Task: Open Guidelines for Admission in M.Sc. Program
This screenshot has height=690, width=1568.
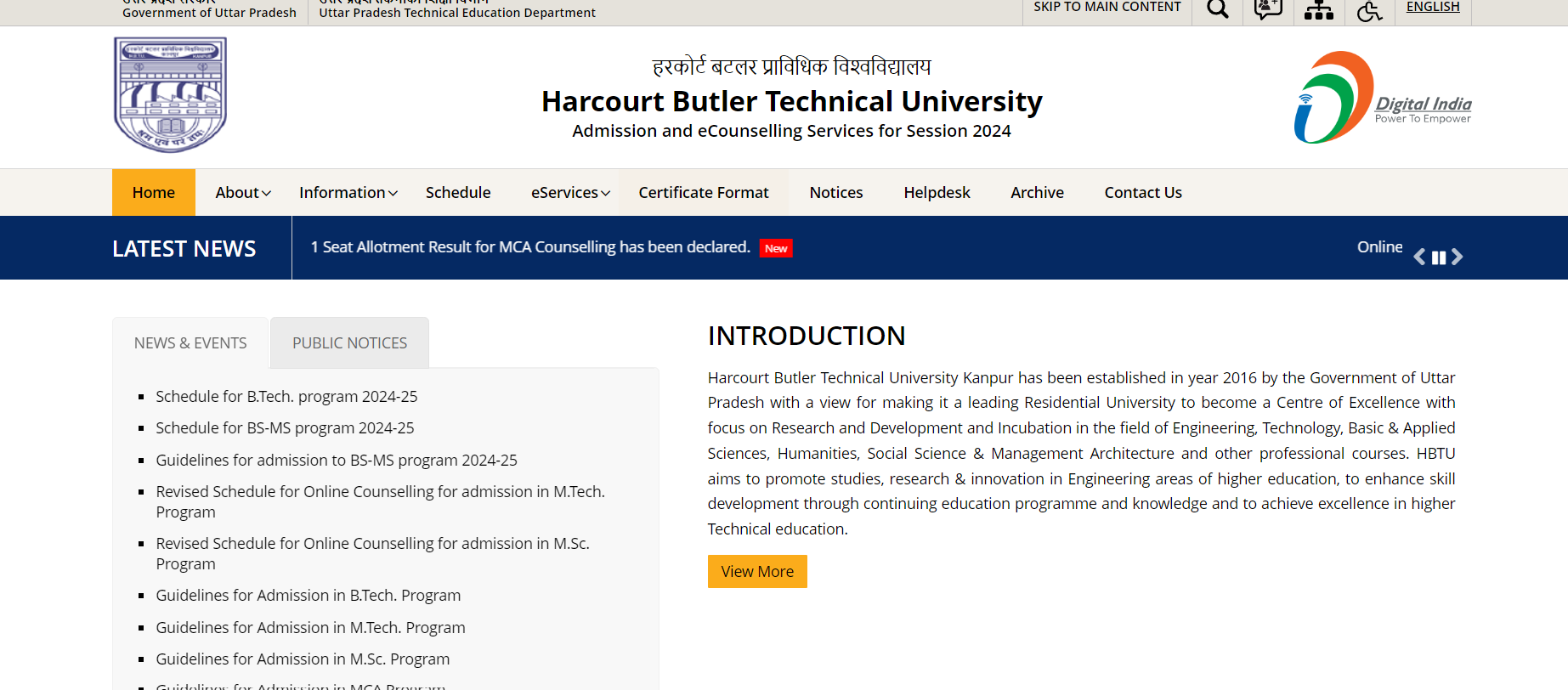Action: (303, 659)
